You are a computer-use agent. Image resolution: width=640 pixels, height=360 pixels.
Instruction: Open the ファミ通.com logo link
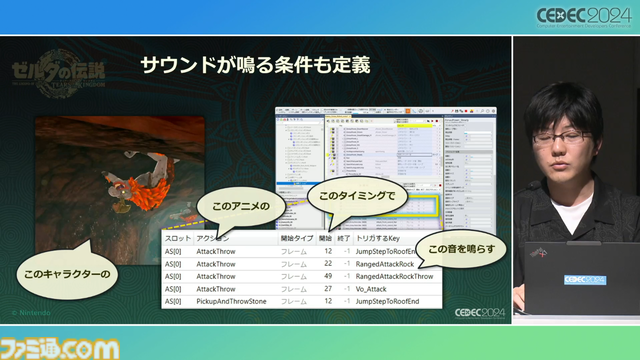(60, 349)
